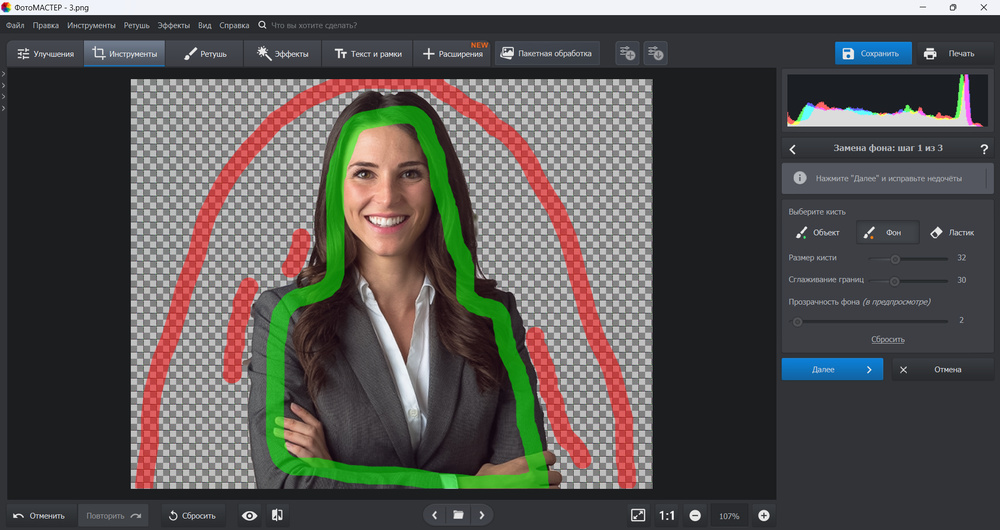Open the Эффекты menu
This screenshot has width=1000, height=530.
pos(174,24)
